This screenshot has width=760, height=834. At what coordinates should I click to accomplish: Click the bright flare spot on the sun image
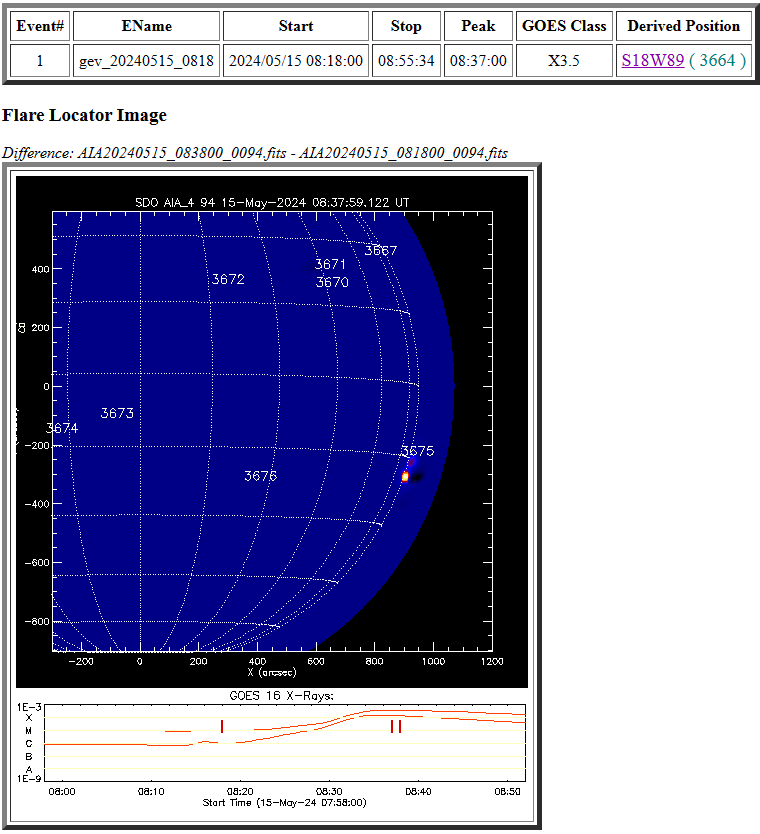click(x=405, y=476)
